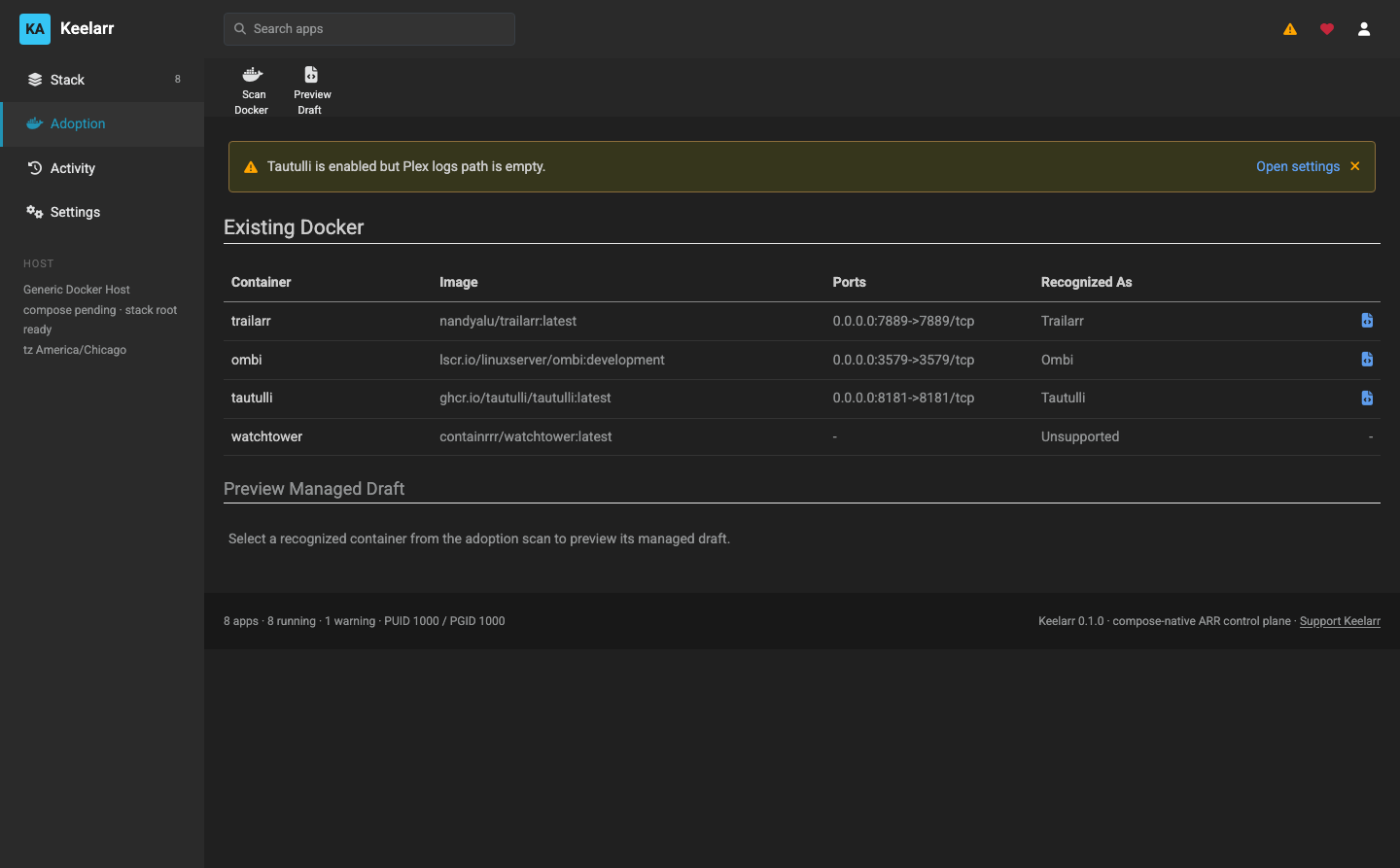Open the Adoption page
1400x868 pixels.
pos(102,124)
